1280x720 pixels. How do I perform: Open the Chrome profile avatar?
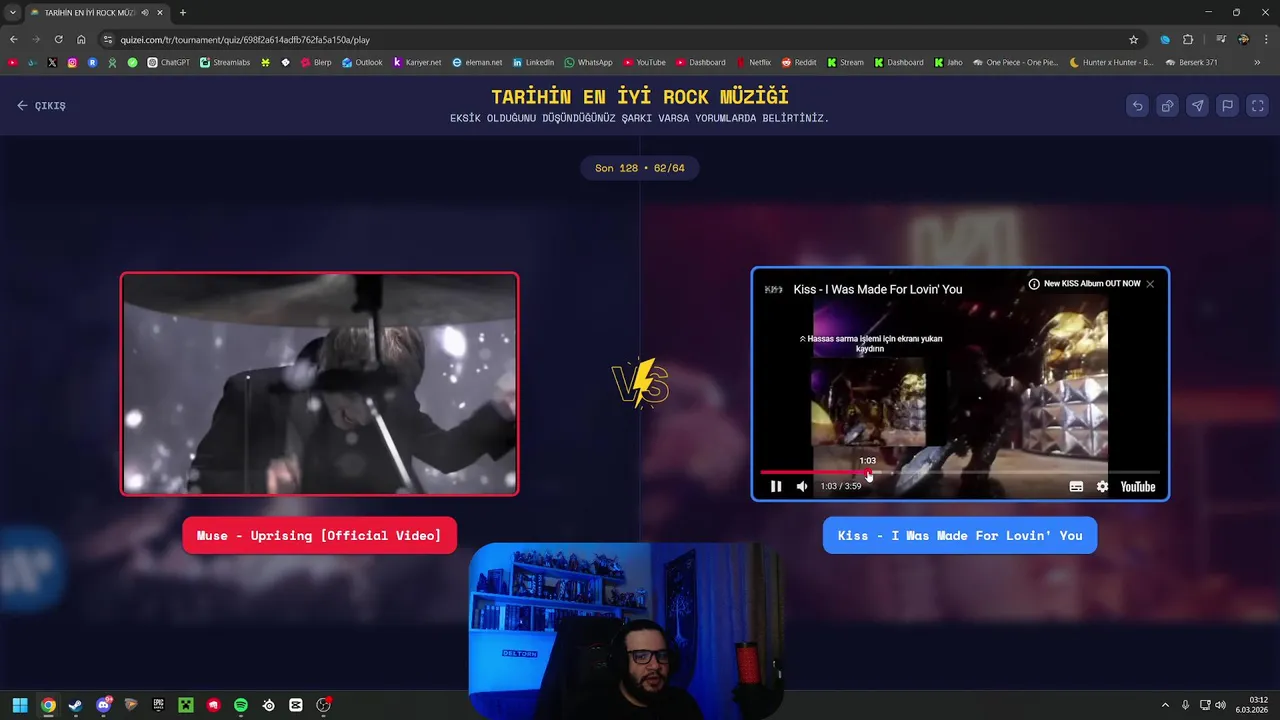(1244, 40)
